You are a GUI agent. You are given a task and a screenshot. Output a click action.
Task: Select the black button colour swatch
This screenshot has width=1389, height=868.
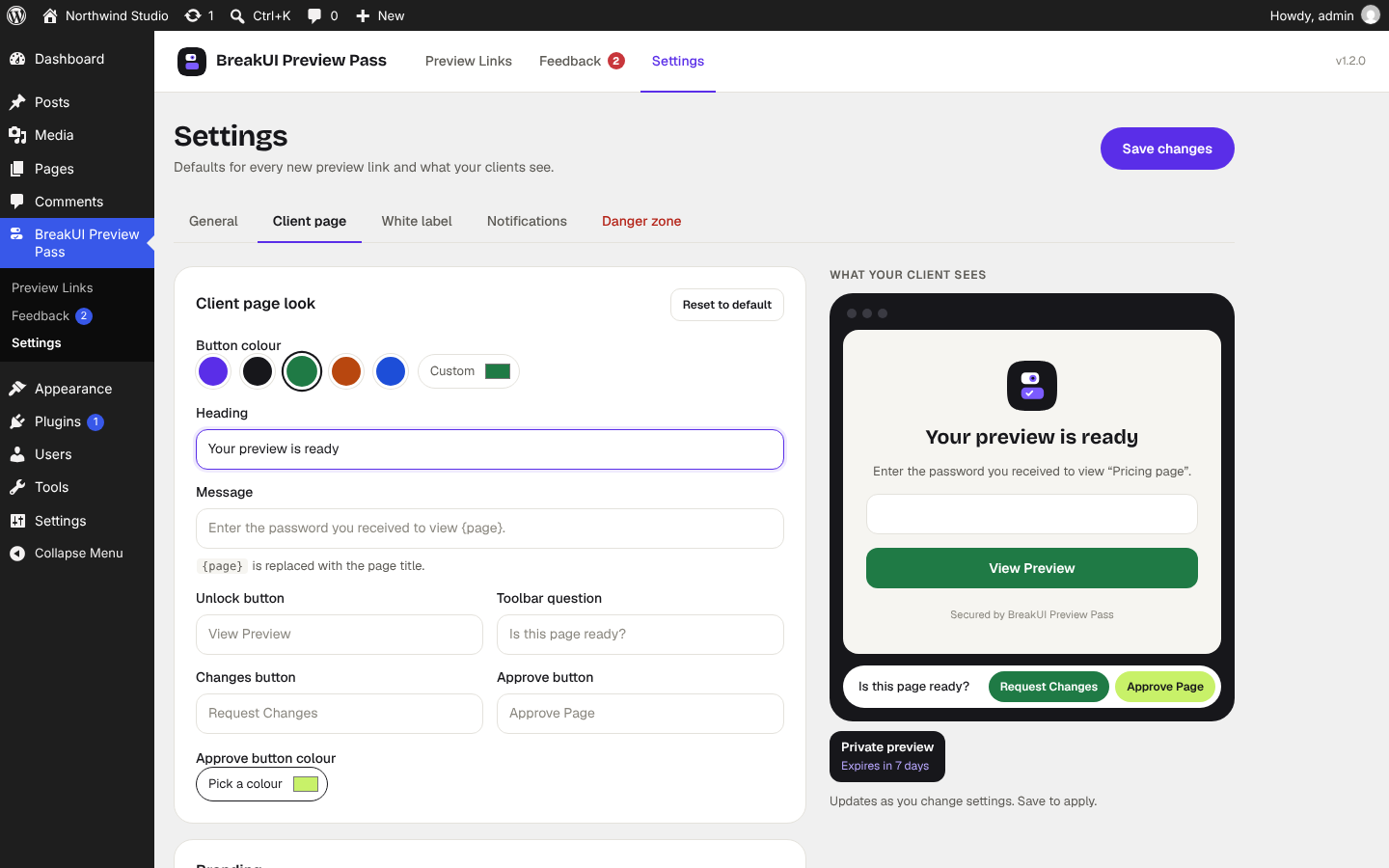pos(258,371)
